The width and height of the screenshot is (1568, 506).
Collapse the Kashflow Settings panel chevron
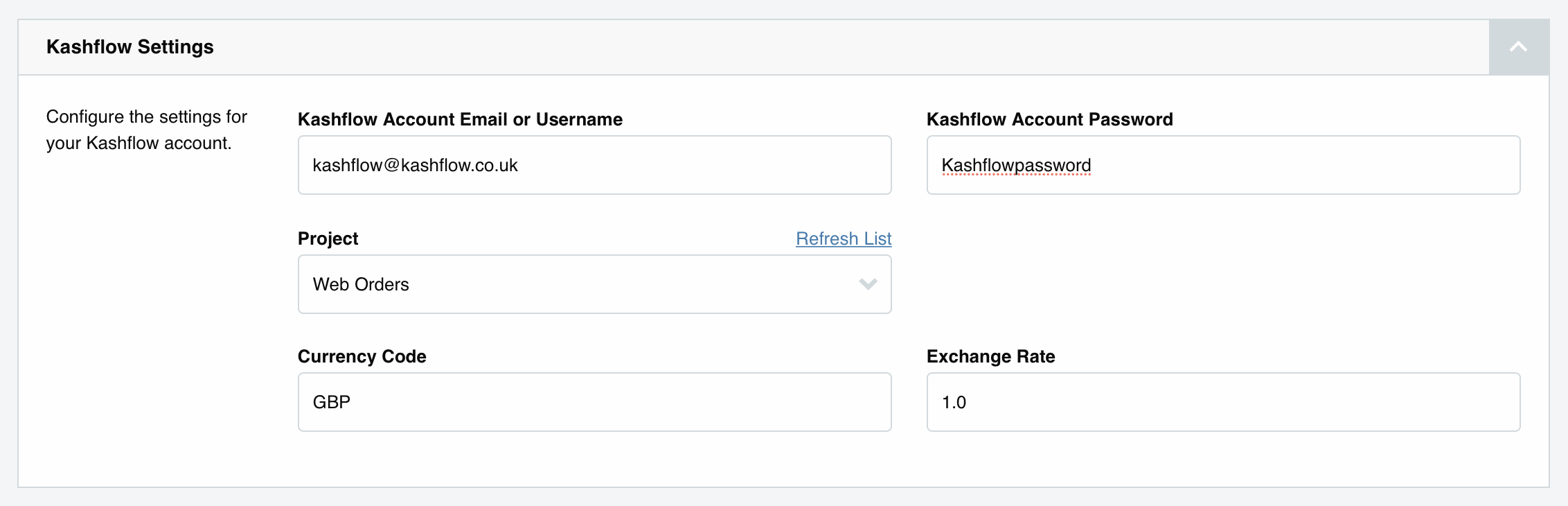click(1518, 47)
